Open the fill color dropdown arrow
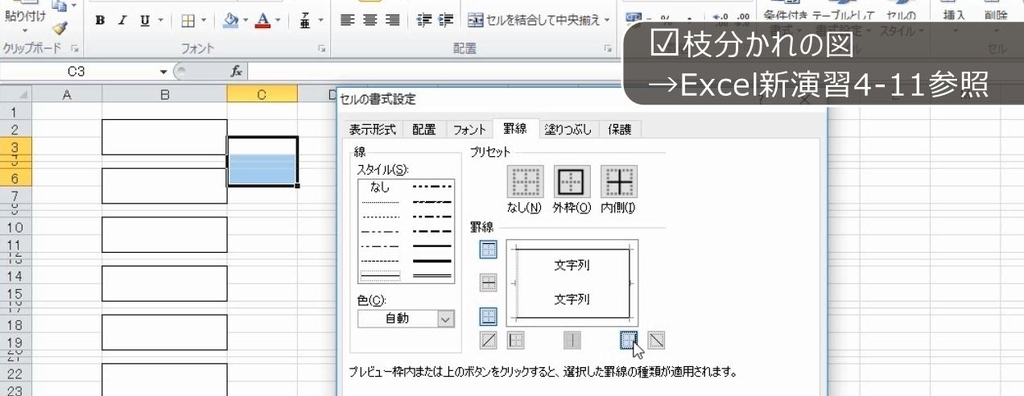Viewport: 1024px width, 396px height. pyautogui.click(x=246, y=21)
